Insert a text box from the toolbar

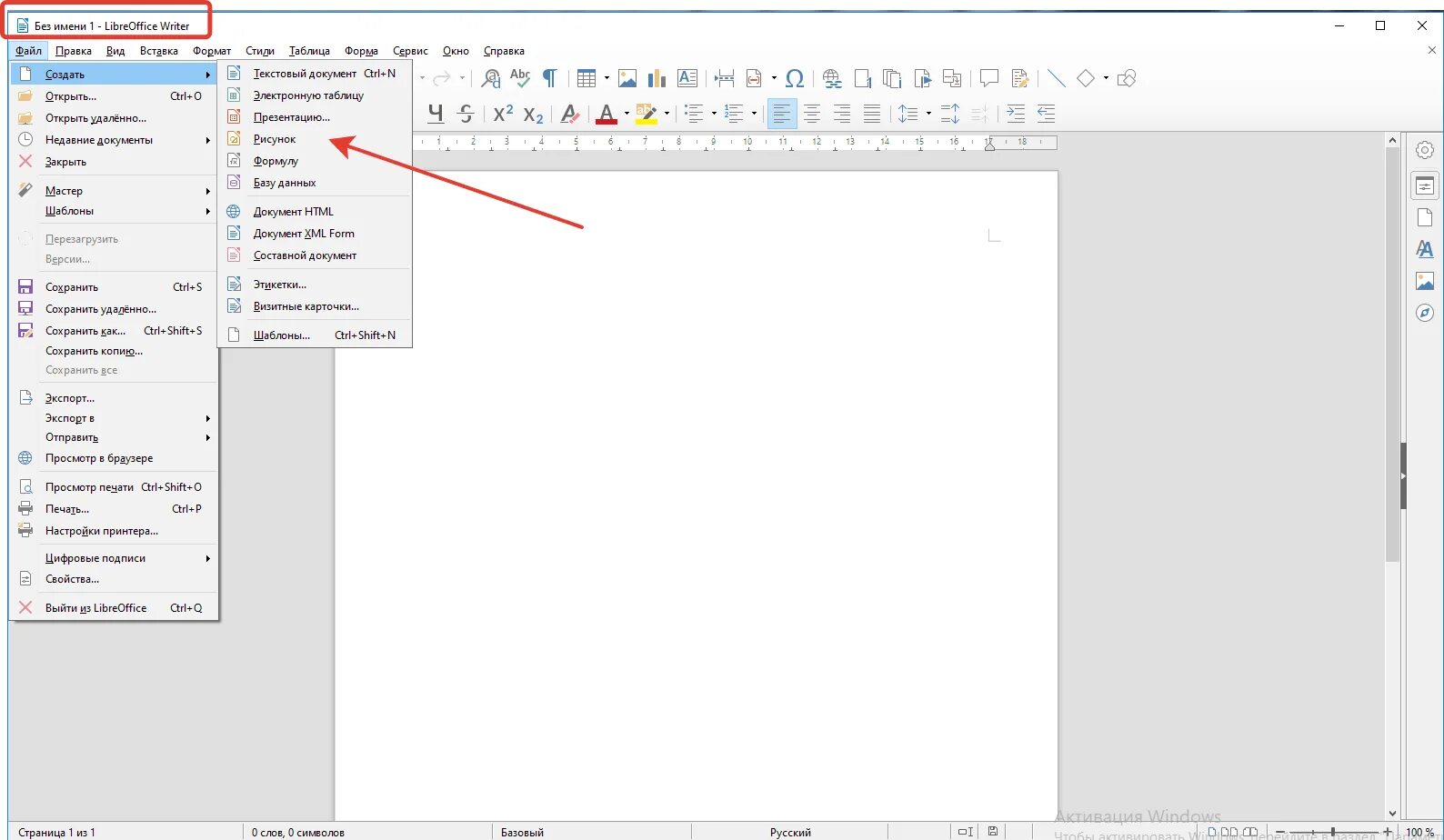click(x=687, y=78)
